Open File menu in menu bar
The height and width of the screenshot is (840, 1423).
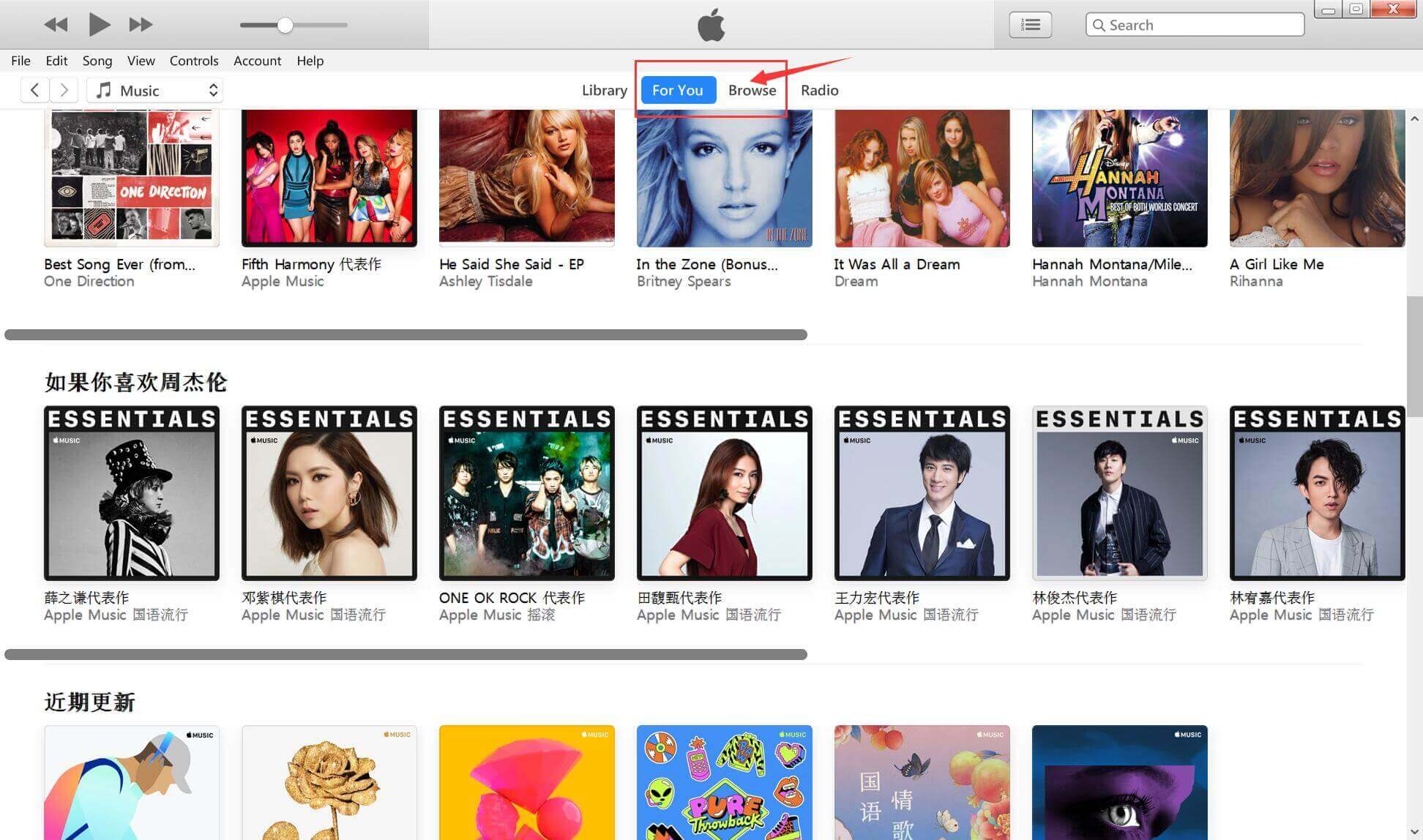[20, 60]
